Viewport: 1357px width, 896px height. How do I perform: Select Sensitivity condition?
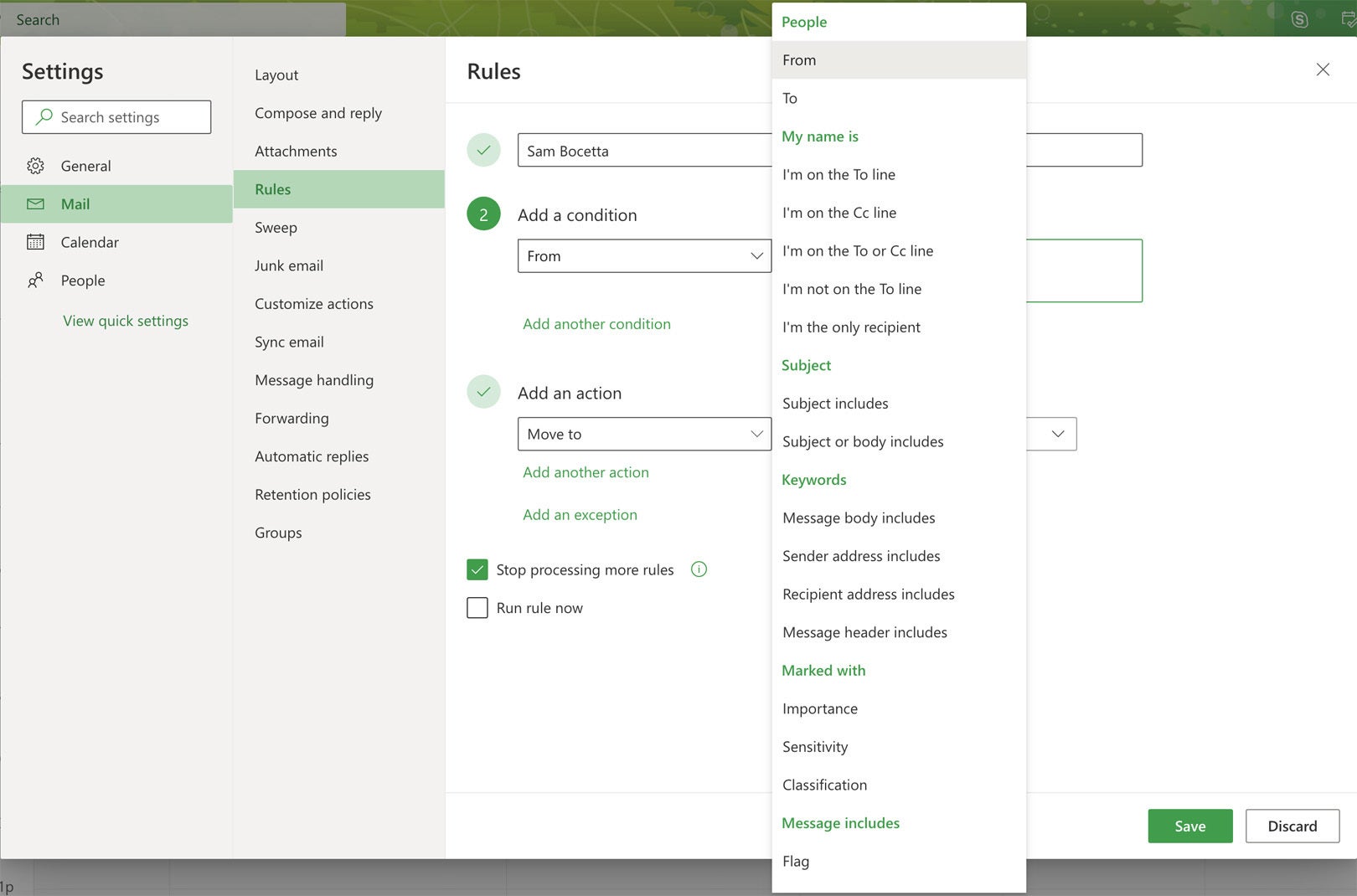899,747
